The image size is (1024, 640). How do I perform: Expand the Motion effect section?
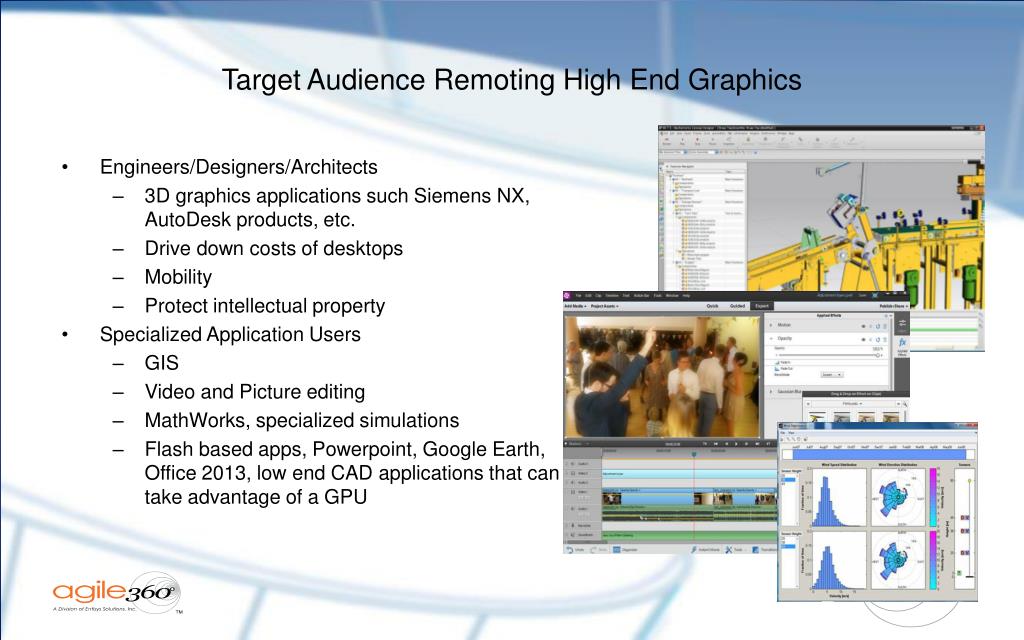771,325
